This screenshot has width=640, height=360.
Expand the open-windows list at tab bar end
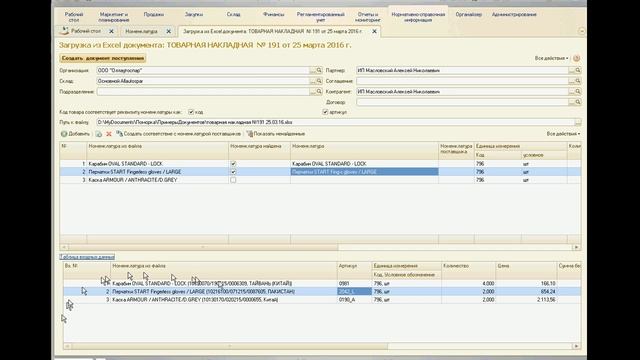(x=582, y=31)
